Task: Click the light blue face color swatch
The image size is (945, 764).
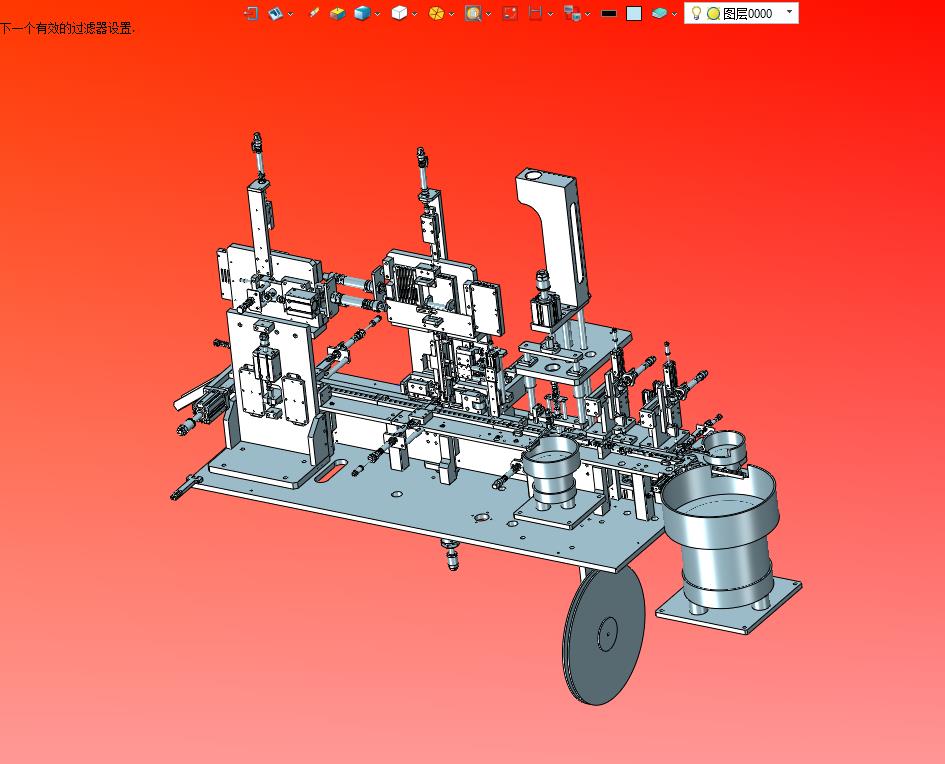Action: (634, 13)
